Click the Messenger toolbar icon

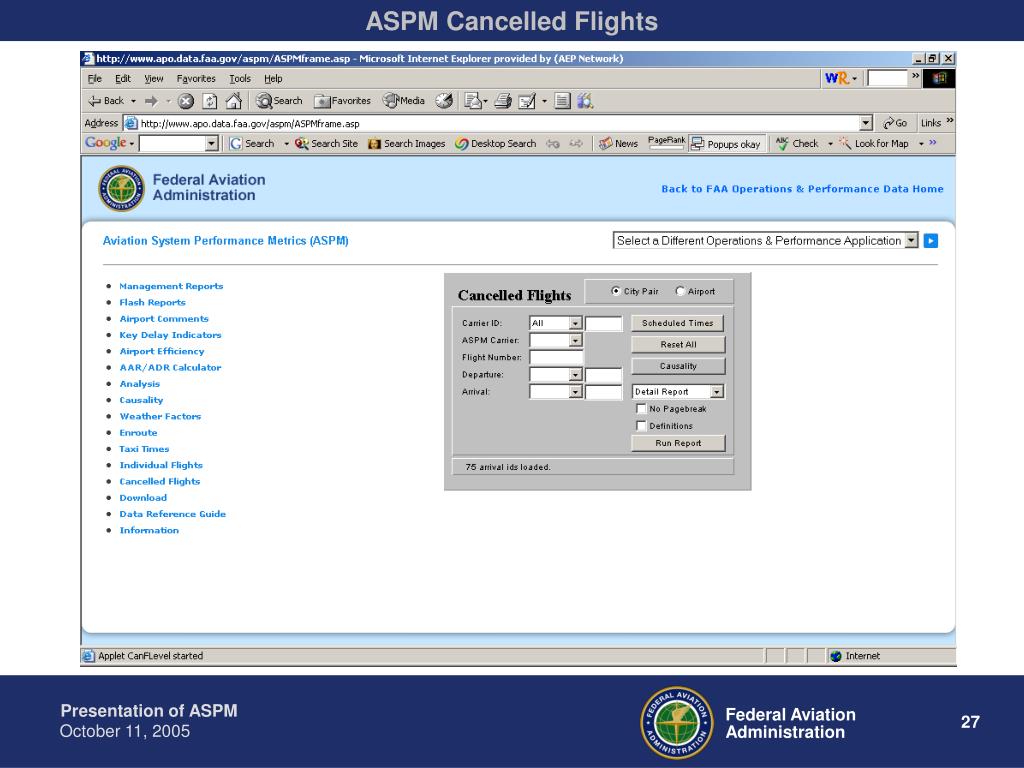pyautogui.click(x=585, y=101)
